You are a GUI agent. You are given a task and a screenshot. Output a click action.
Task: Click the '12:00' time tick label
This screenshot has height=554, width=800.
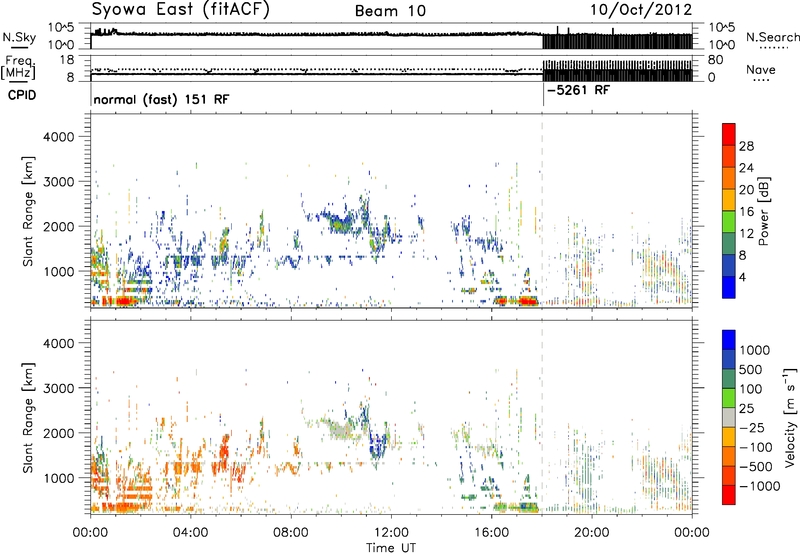391,533
